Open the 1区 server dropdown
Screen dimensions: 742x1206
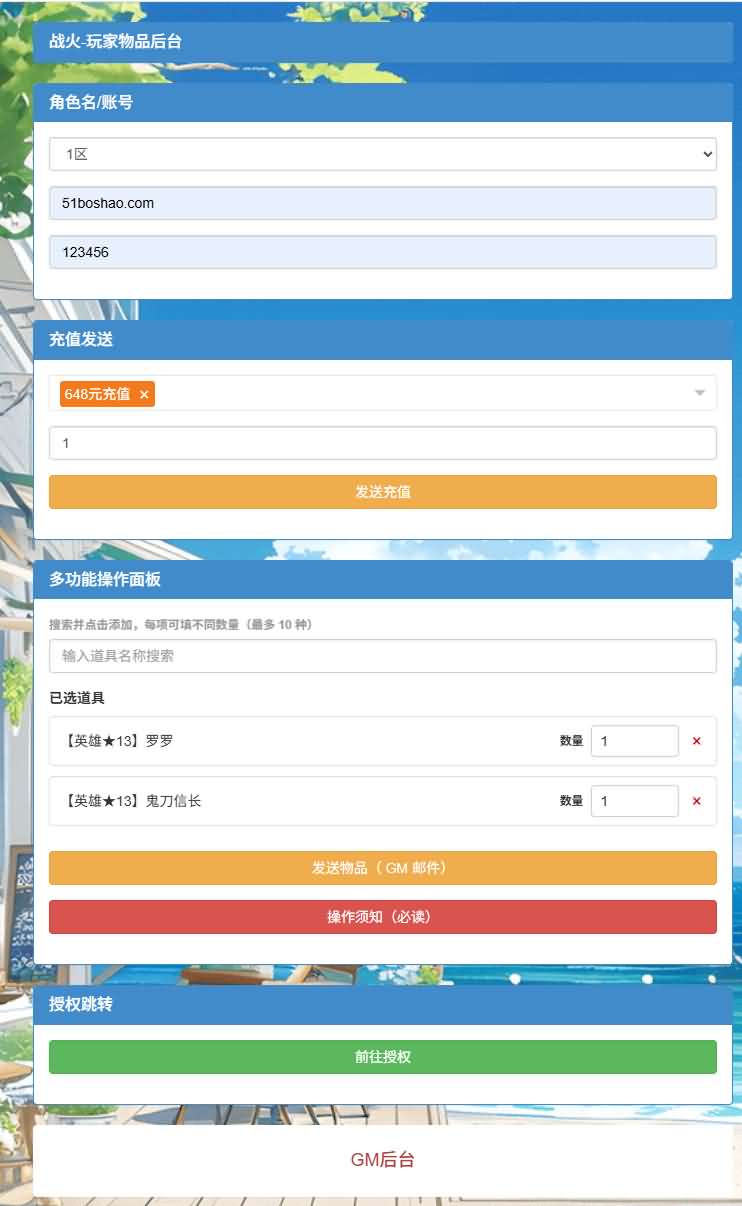coord(383,154)
